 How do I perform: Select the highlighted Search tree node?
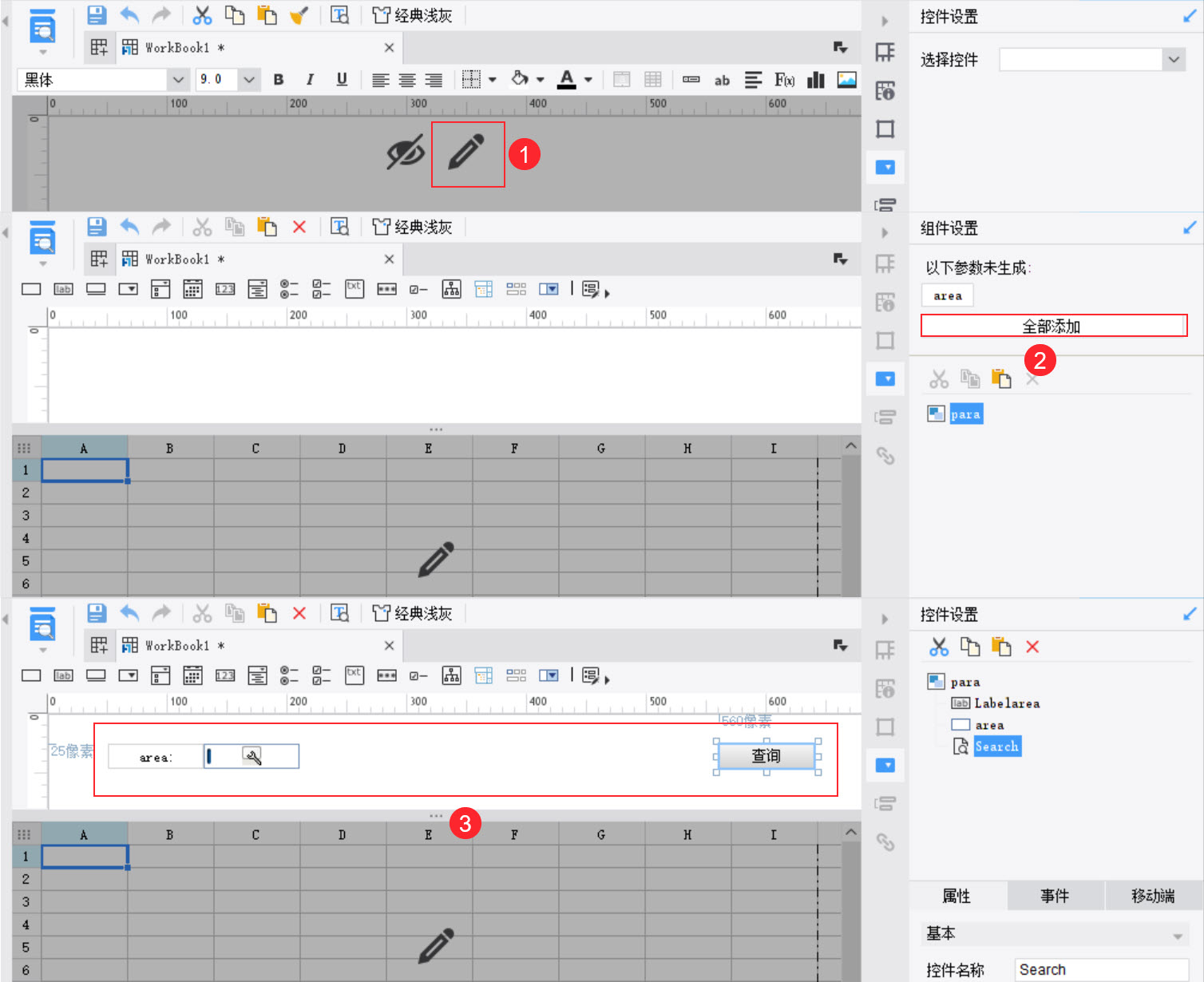pos(997,746)
